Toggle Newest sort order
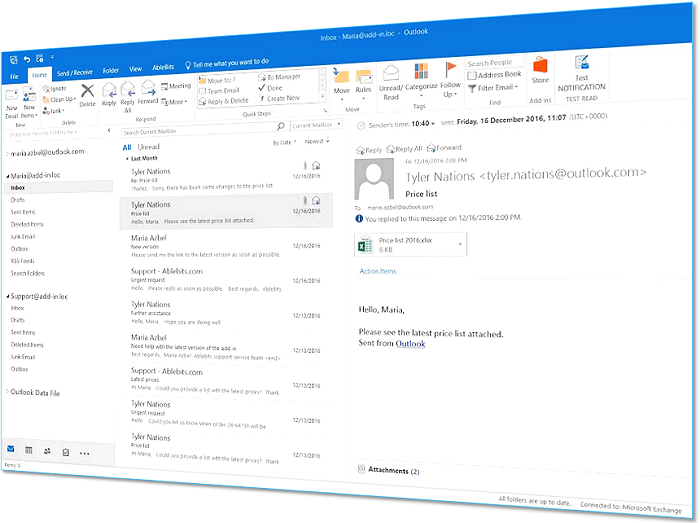The width and height of the screenshot is (700, 523). (x=317, y=141)
